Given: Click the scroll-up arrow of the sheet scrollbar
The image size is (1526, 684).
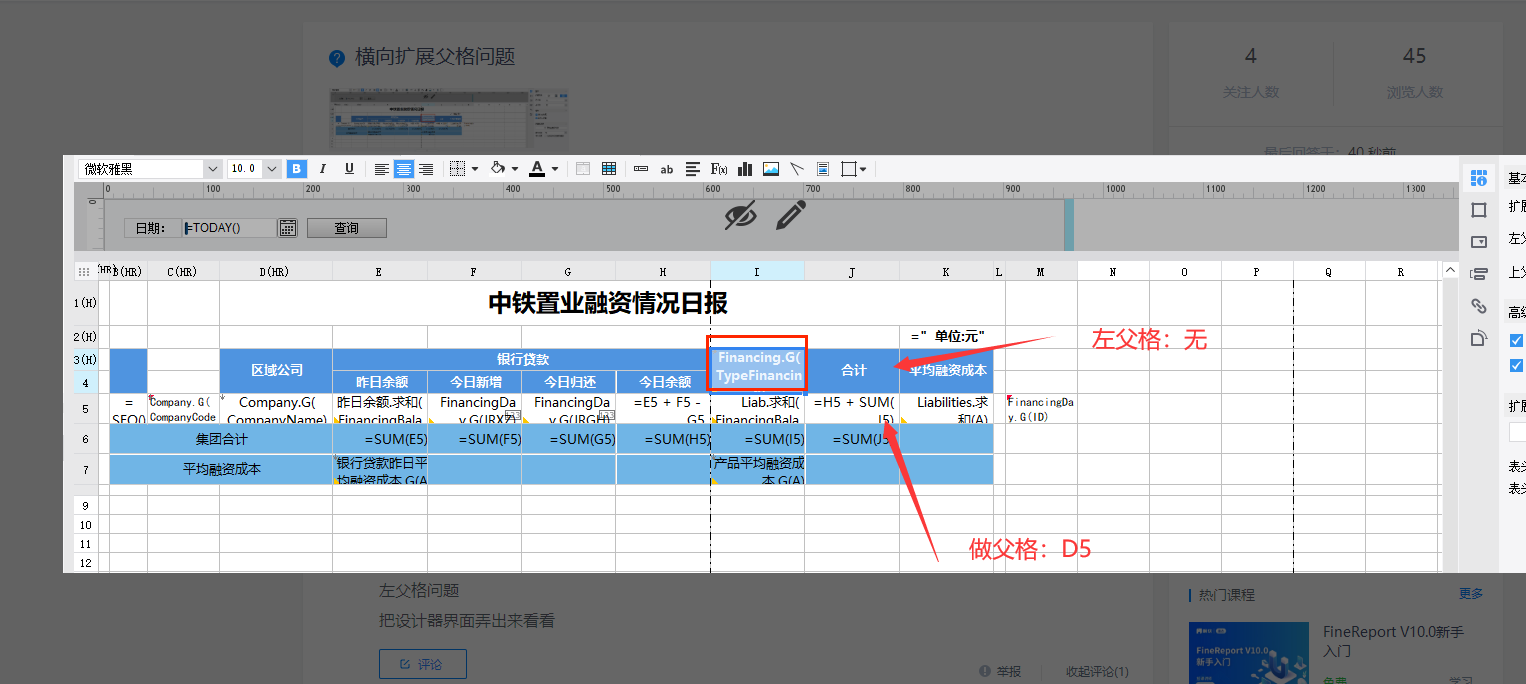Looking at the screenshot, I should (1450, 270).
